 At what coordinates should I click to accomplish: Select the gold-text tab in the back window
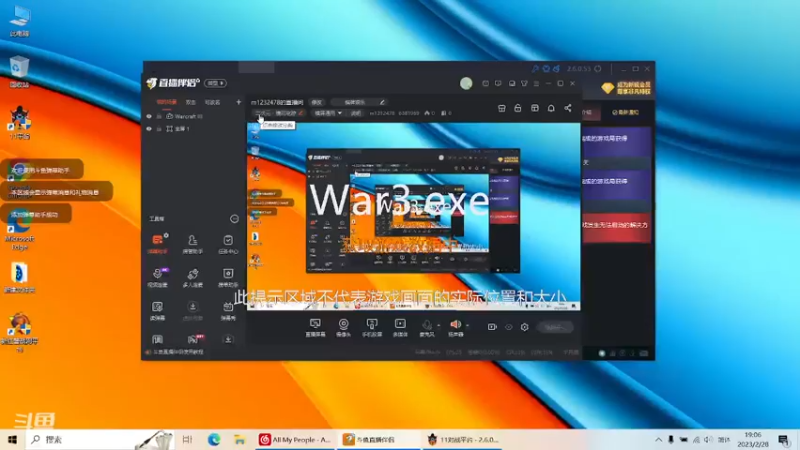[626, 112]
